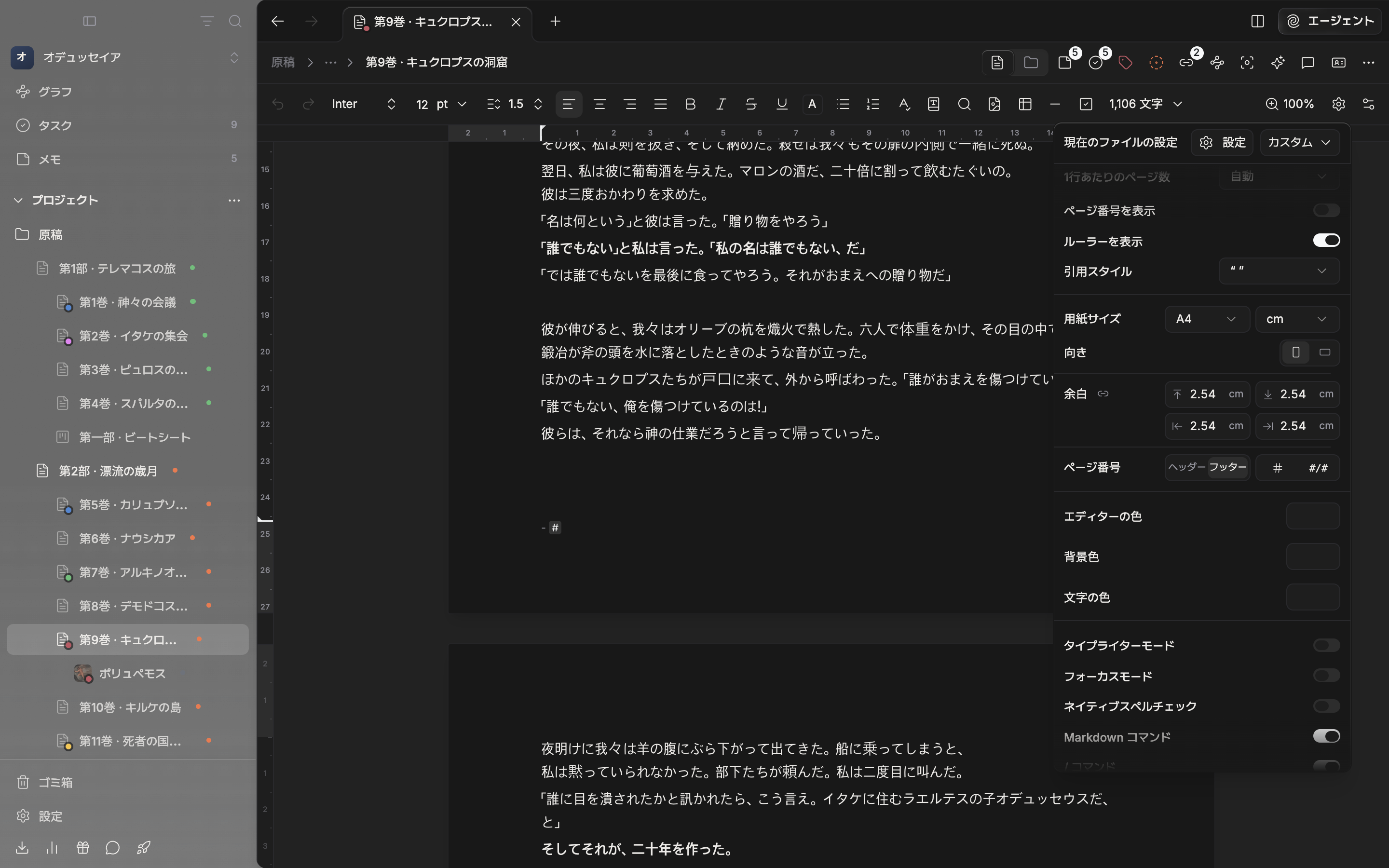
Task: Click the エージェント button
Action: [1329, 21]
